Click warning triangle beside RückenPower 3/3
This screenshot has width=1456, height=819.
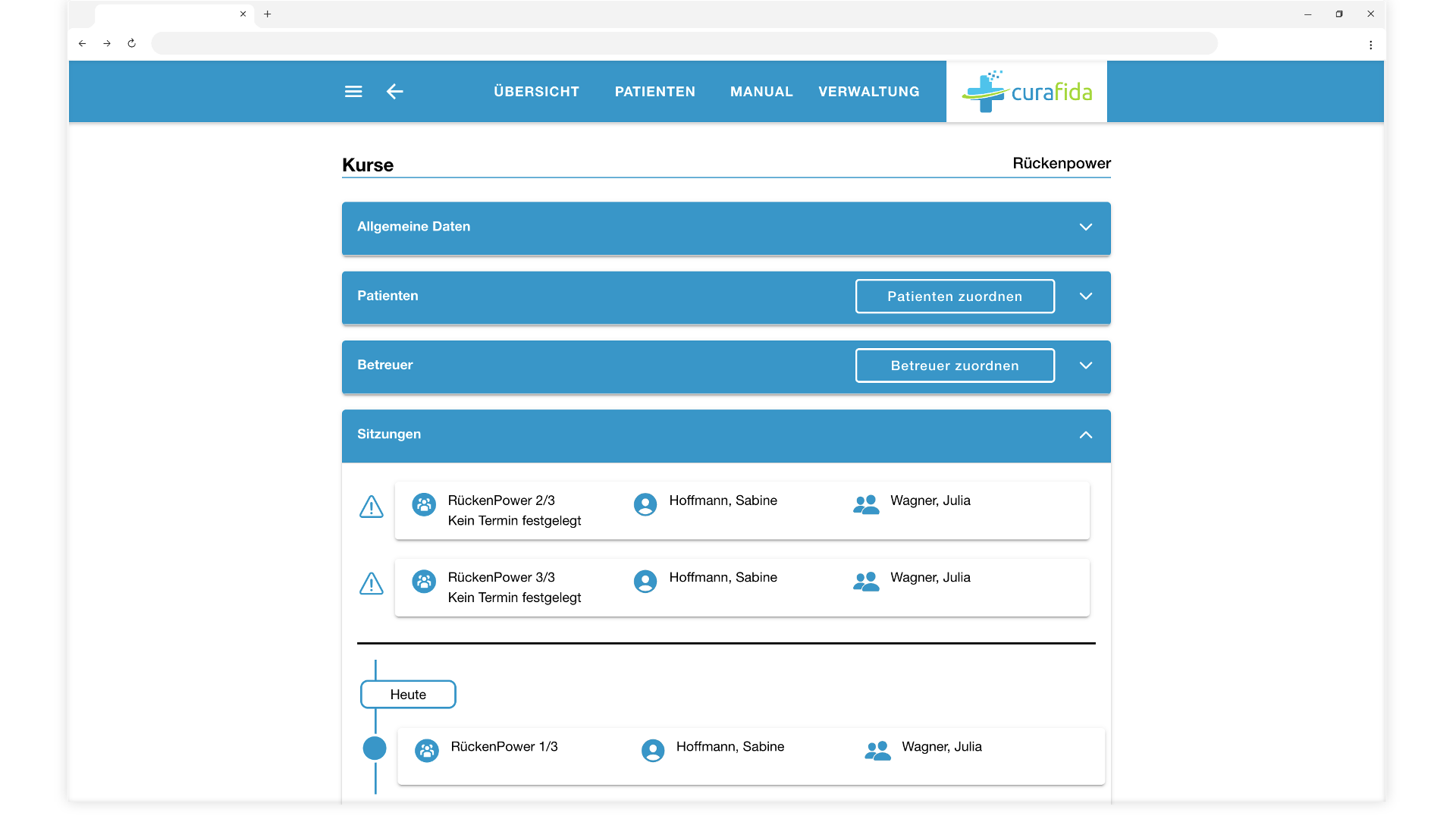[372, 584]
